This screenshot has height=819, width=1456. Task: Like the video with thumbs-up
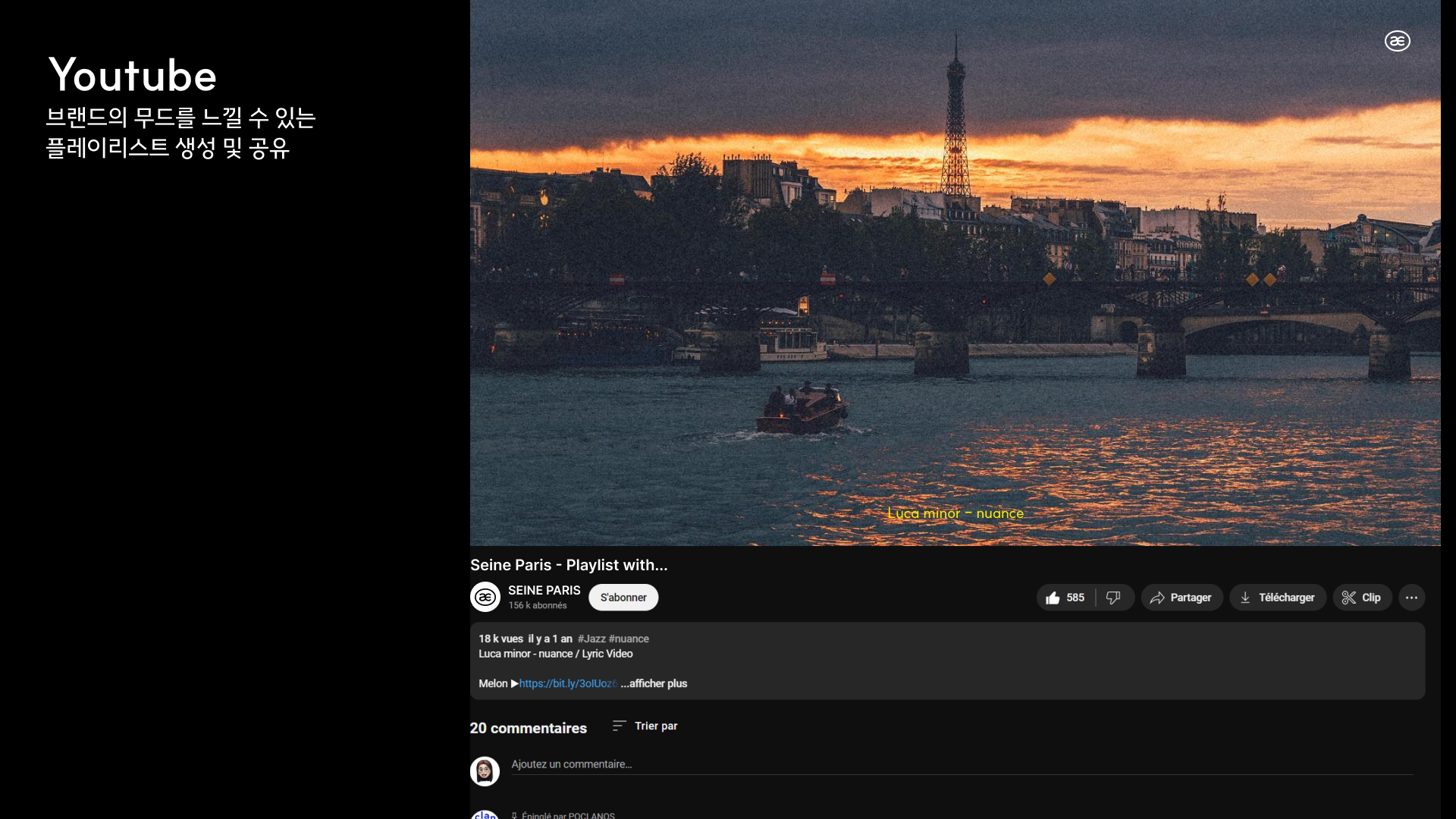(x=1065, y=598)
